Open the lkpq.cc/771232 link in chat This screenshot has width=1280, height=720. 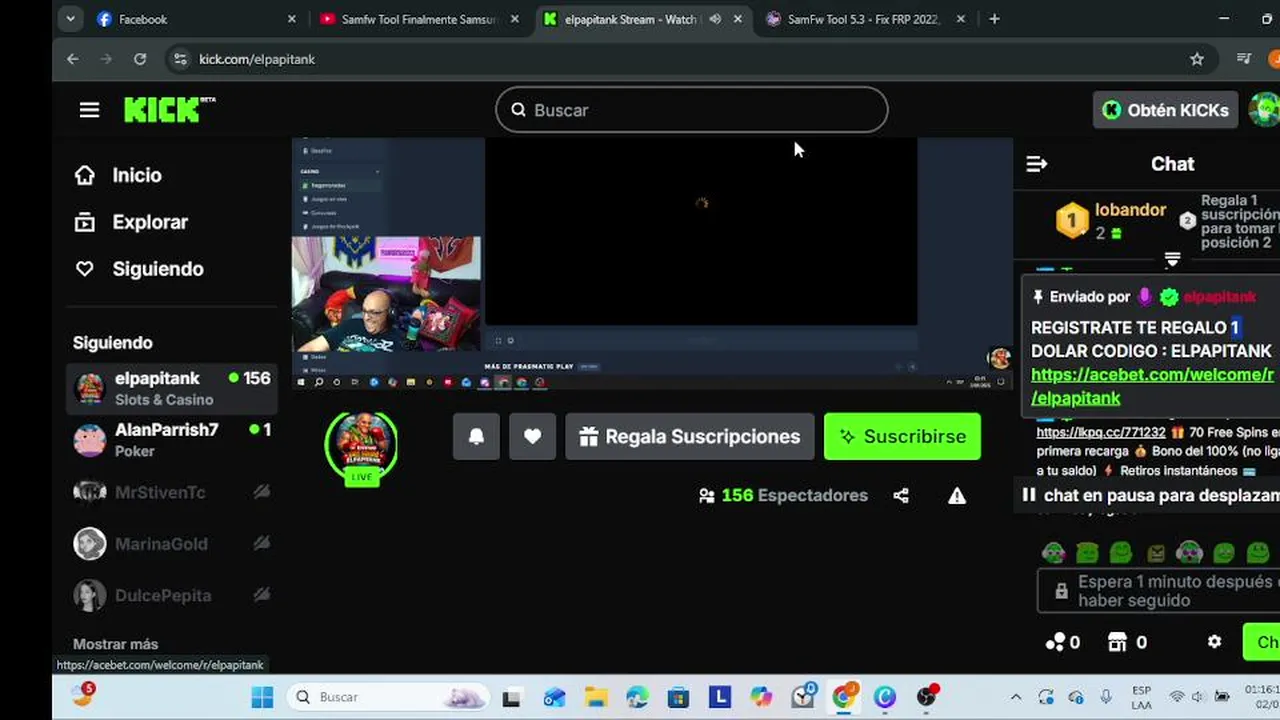[x=1100, y=432]
